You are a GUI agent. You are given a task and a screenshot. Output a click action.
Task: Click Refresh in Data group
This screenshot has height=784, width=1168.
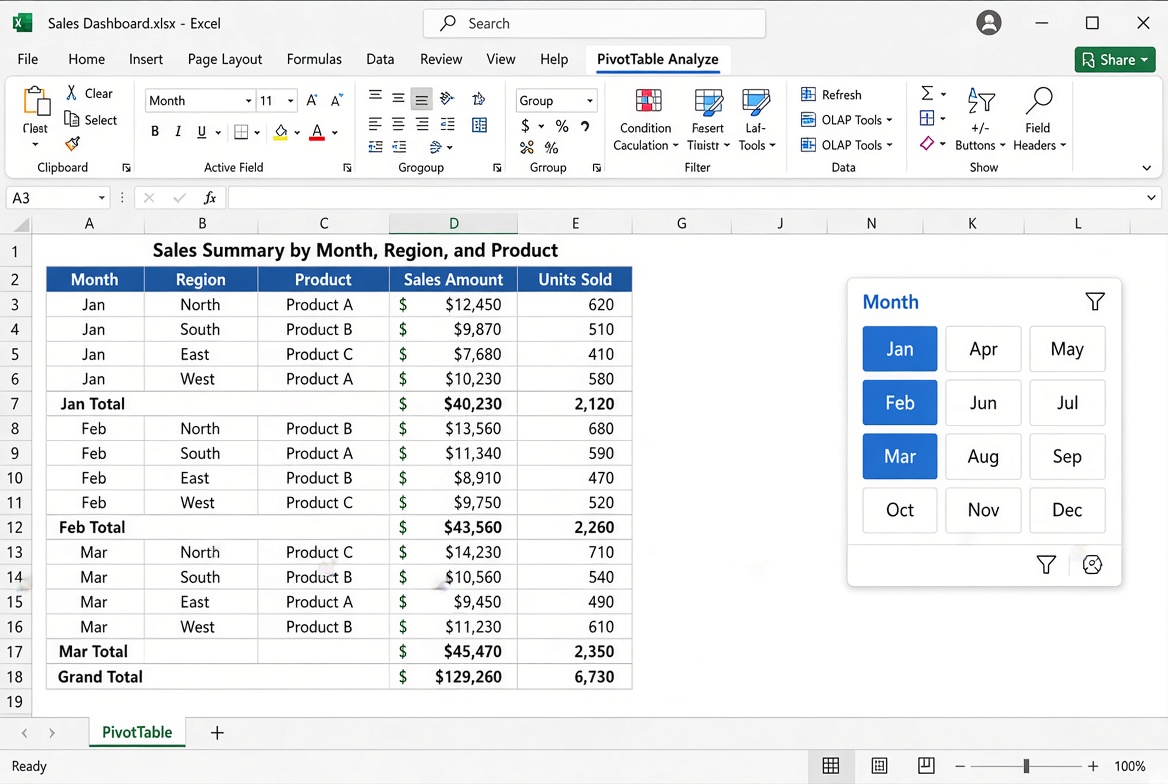[x=831, y=95]
